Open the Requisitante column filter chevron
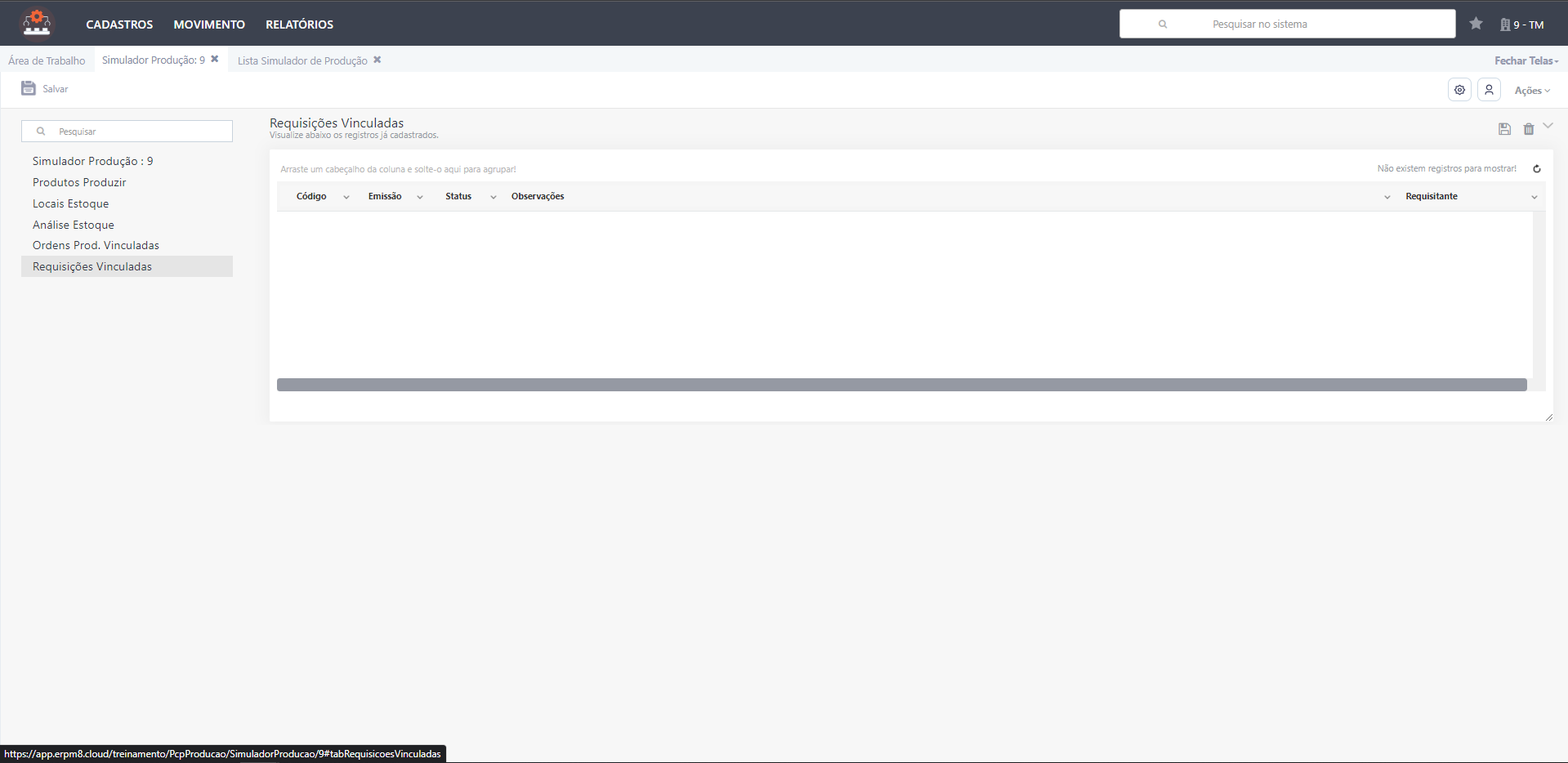 tap(1534, 197)
